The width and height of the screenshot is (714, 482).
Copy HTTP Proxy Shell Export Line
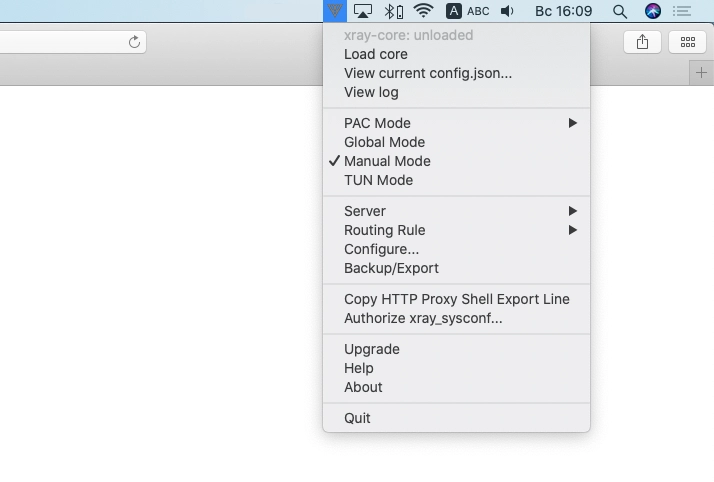pyautogui.click(x=456, y=299)
